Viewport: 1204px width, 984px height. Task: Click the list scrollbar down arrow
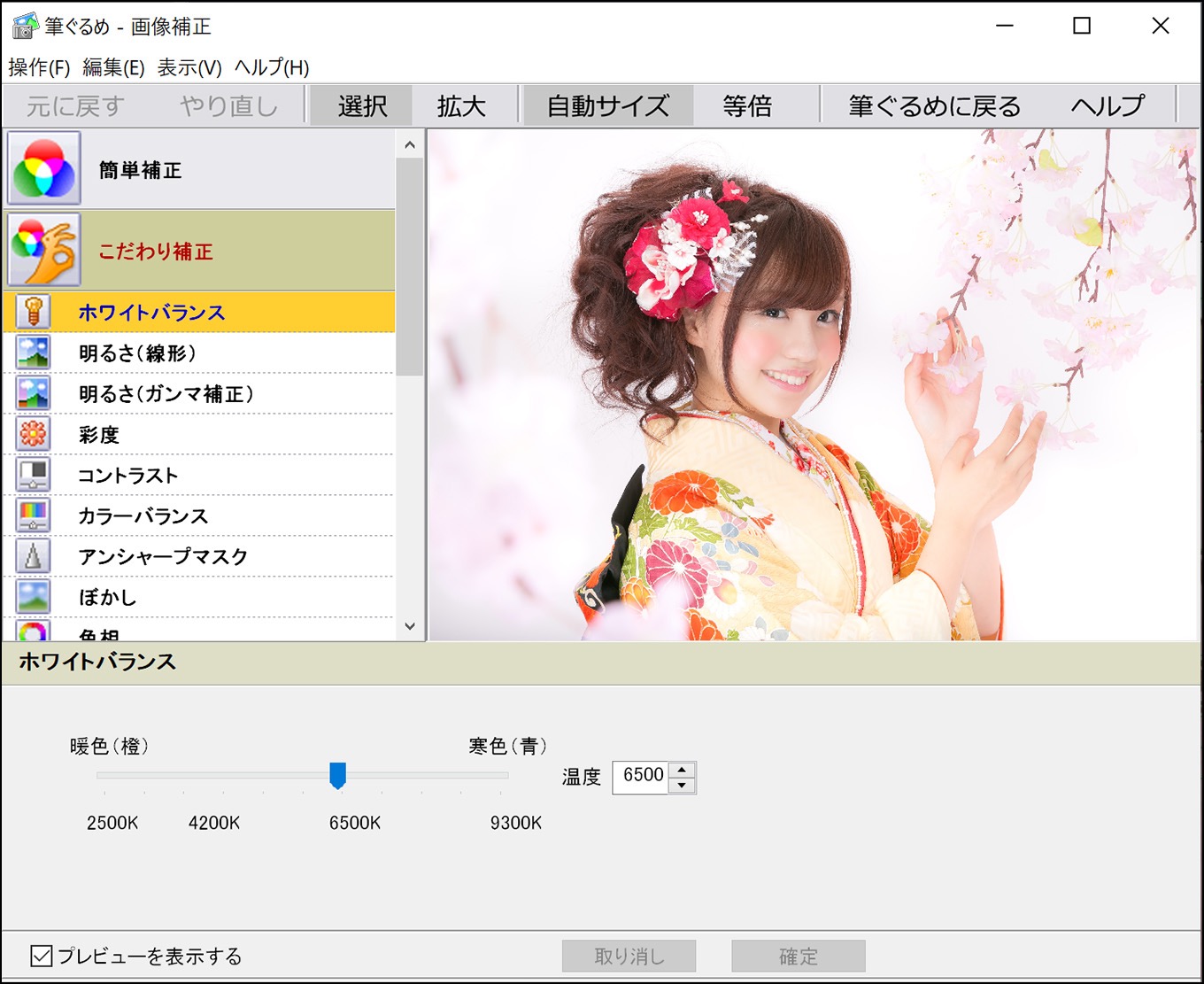click(x=409, y=626)
